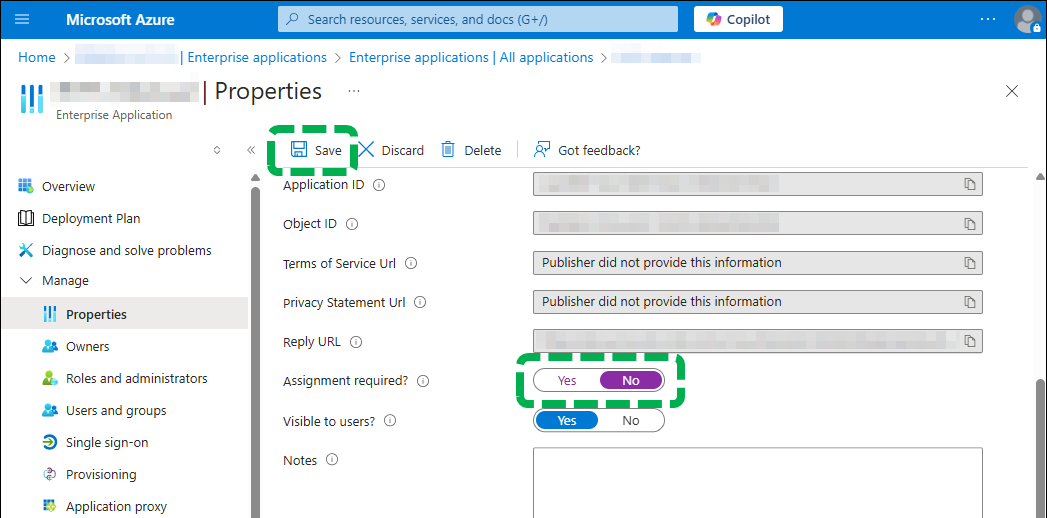Set Assignment required to Yes
The width and height of the screenshot is (1047, 518).
[567, 380]
